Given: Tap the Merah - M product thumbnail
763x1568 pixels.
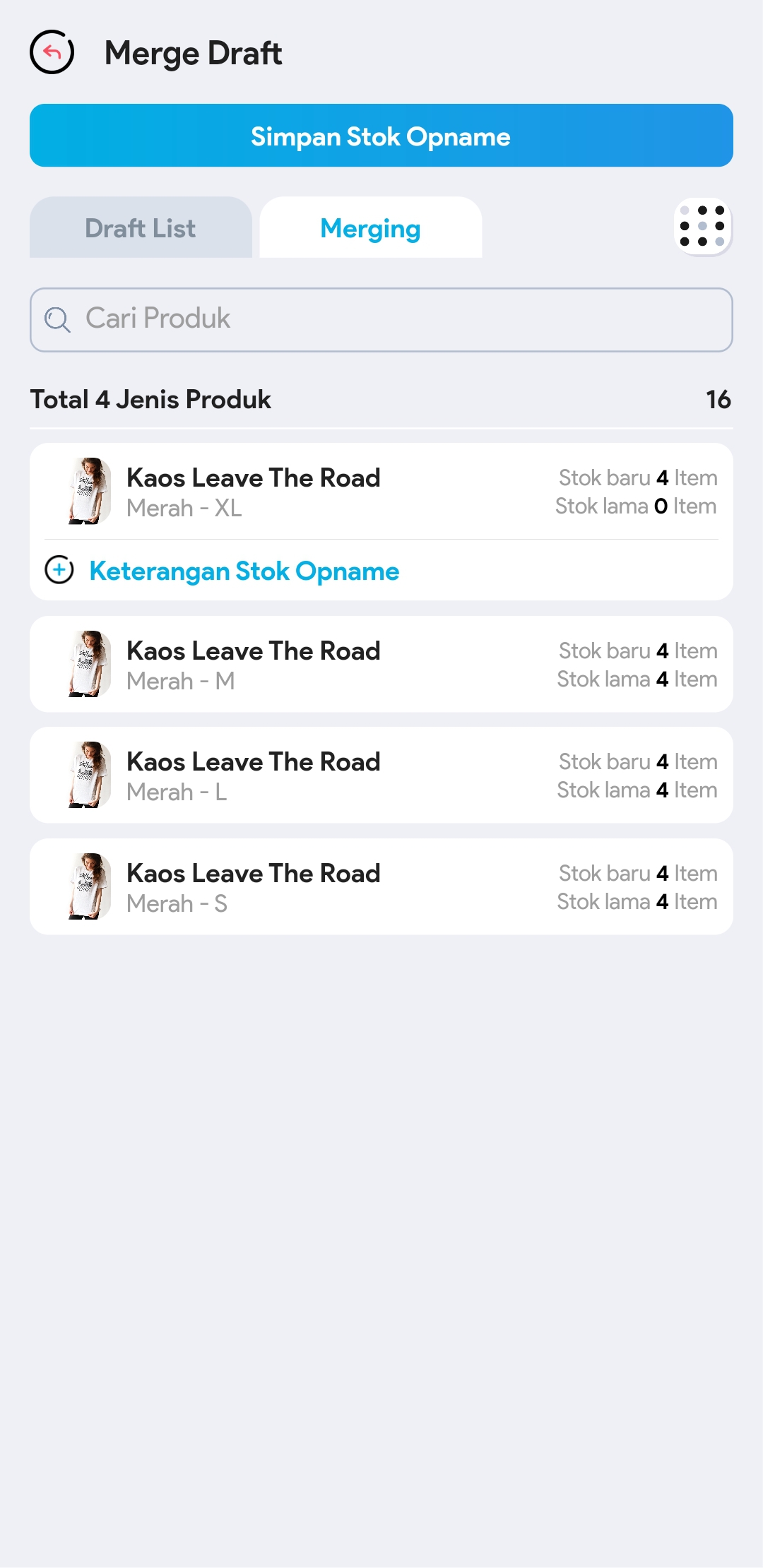Looking at the screenshot, I should coord(89,664).
